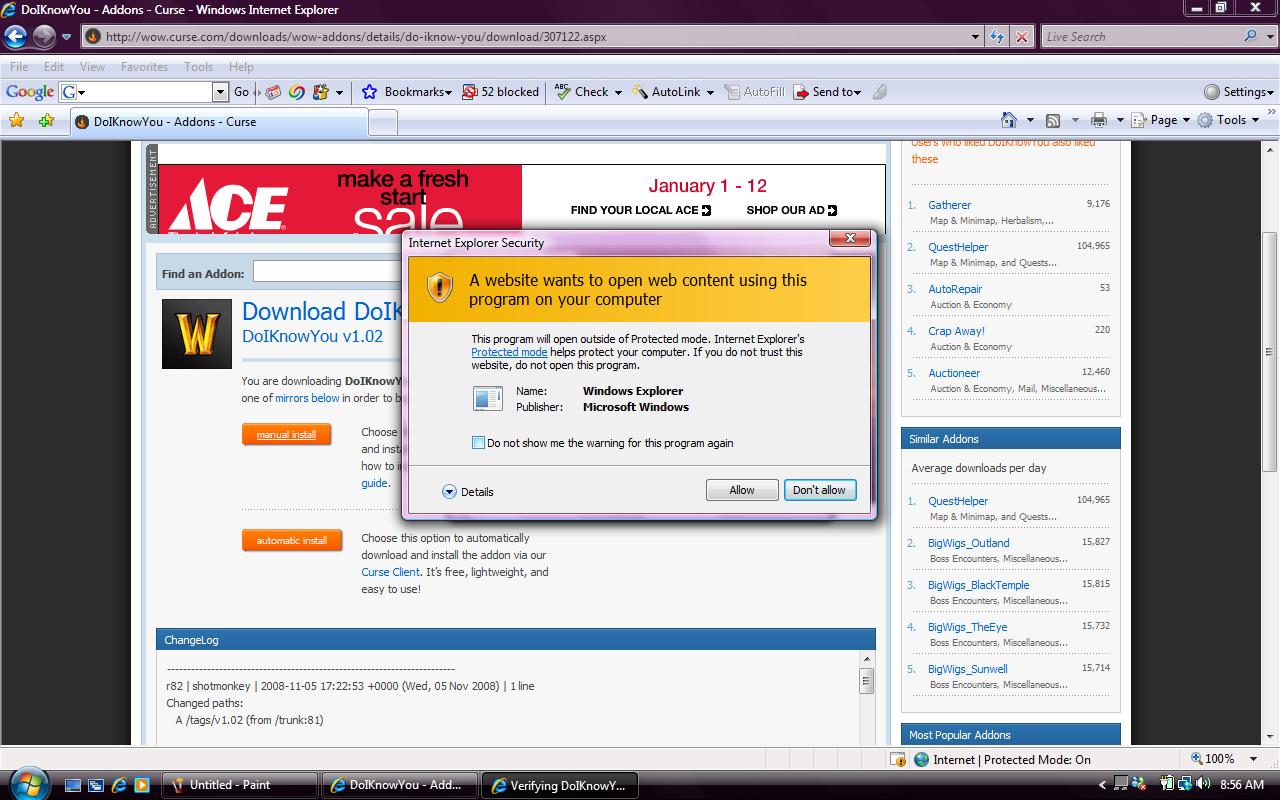Viewport: 1280px width, 800px height.
Task: Click the Protected mode link in dialog
Action: click(x=509, y=352)
